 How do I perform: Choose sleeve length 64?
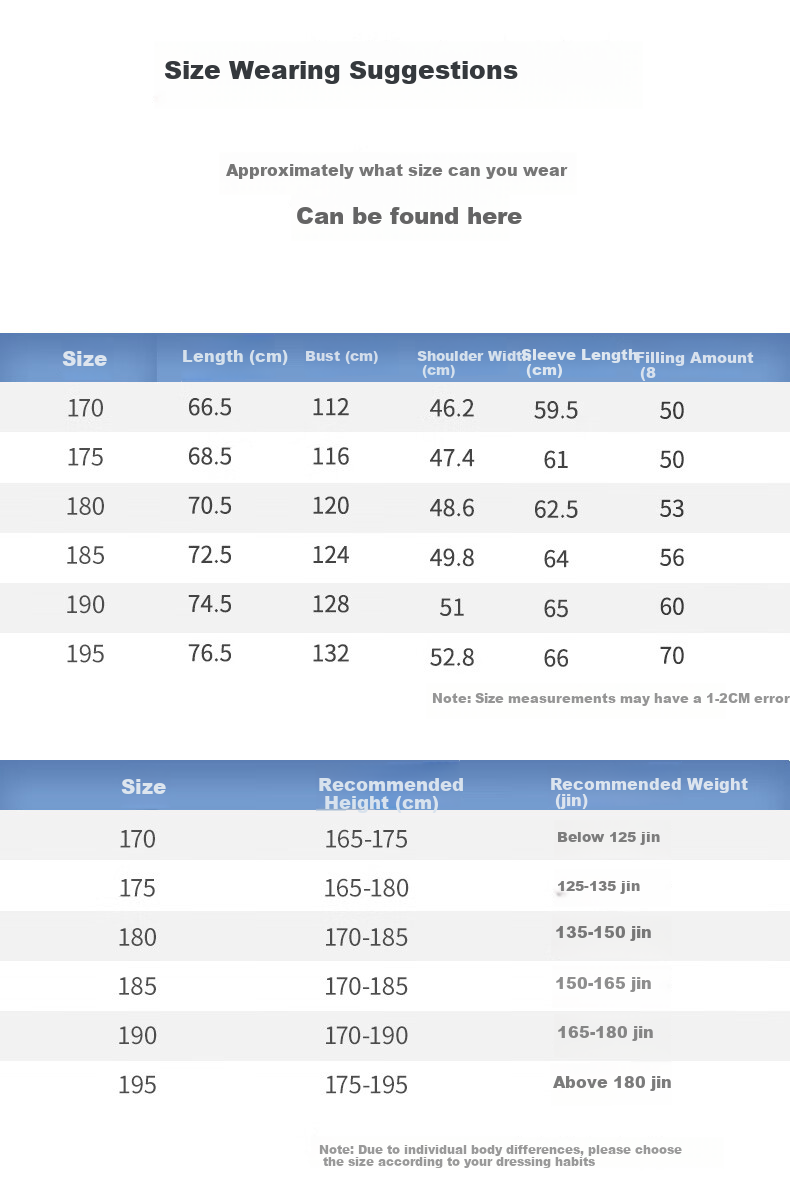click(x=556, y=559)
